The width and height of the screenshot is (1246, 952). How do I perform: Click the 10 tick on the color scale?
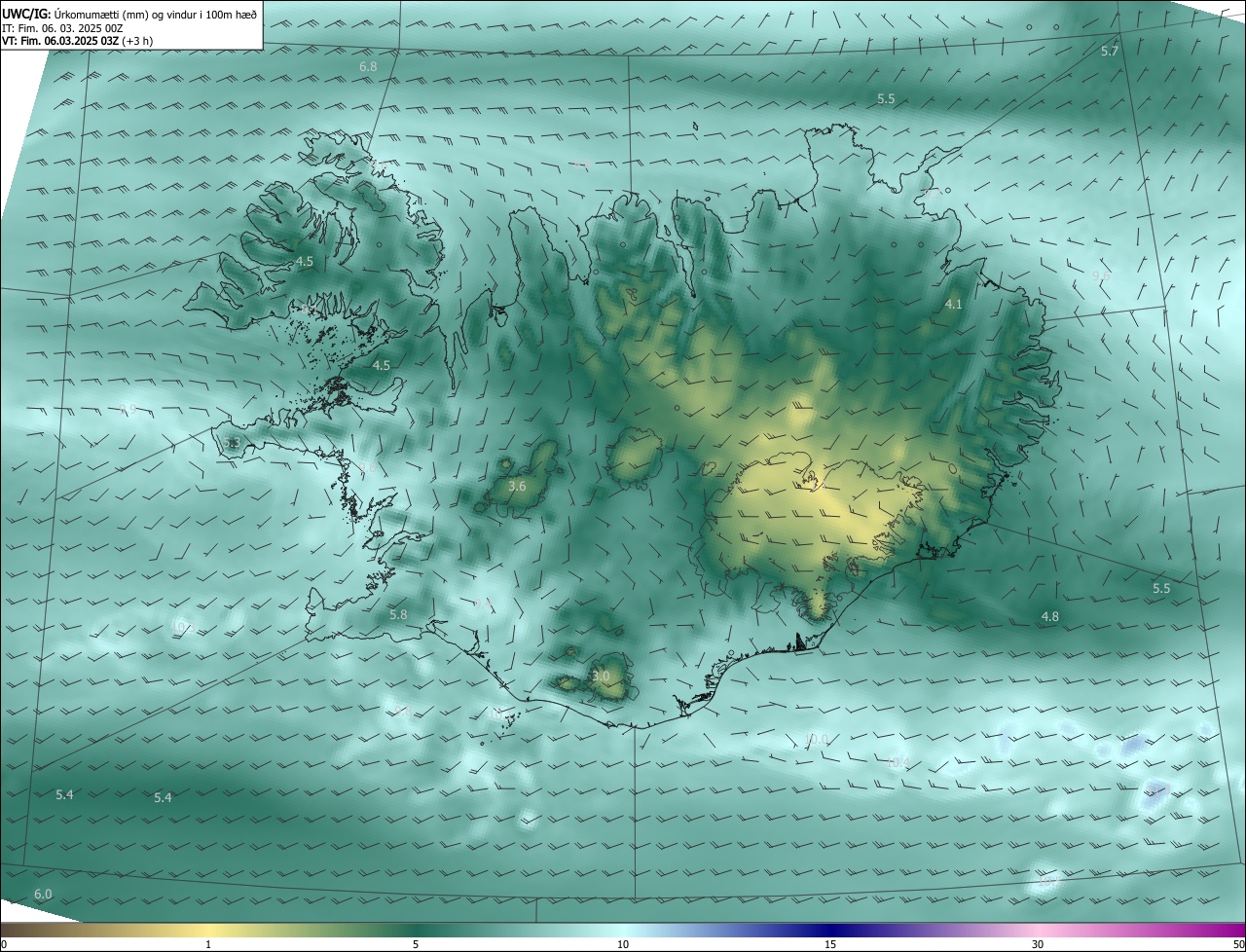[623, 944]
